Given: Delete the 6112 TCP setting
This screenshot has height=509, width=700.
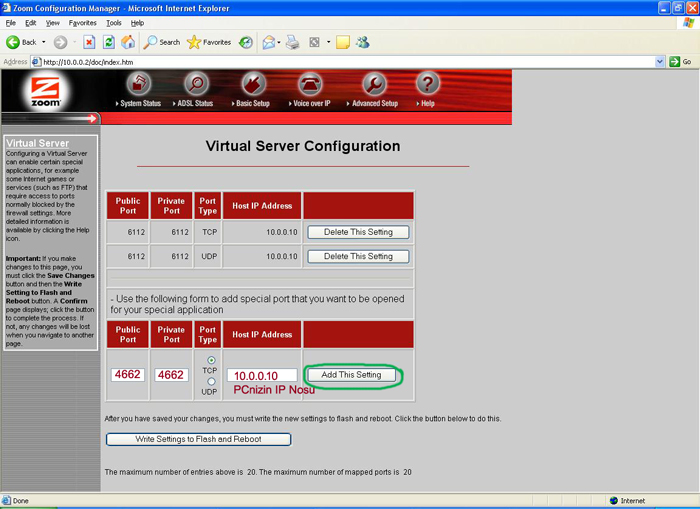Looking at the screenshot, I should click(358, 232).
